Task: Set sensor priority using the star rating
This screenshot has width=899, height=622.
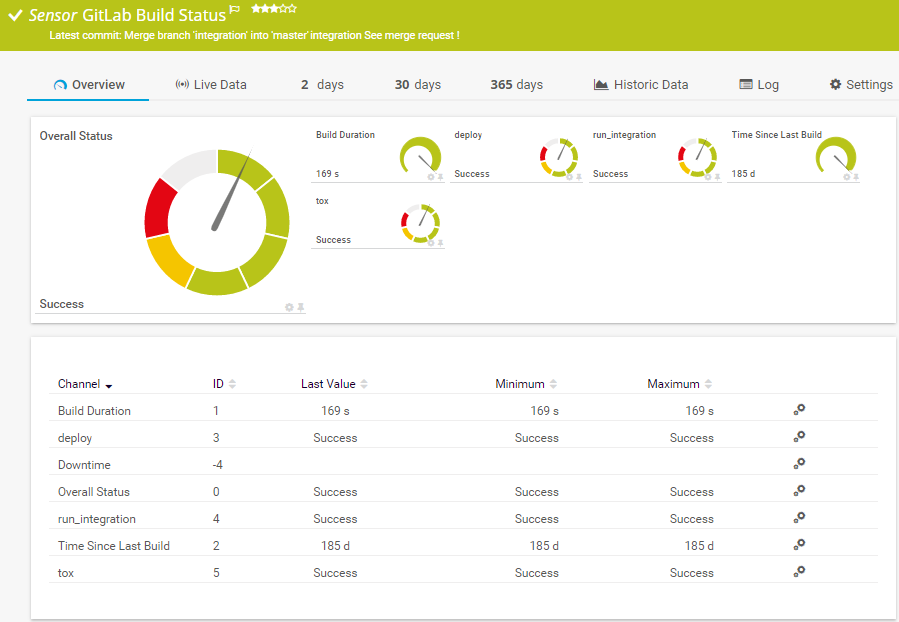Action: [x=273, y=9]
